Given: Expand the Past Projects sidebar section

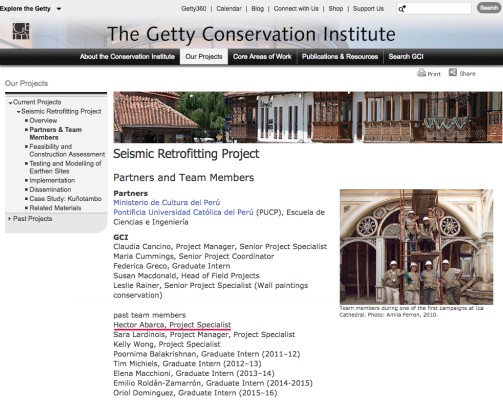Looking at the screenshot, I should [10, 219].
